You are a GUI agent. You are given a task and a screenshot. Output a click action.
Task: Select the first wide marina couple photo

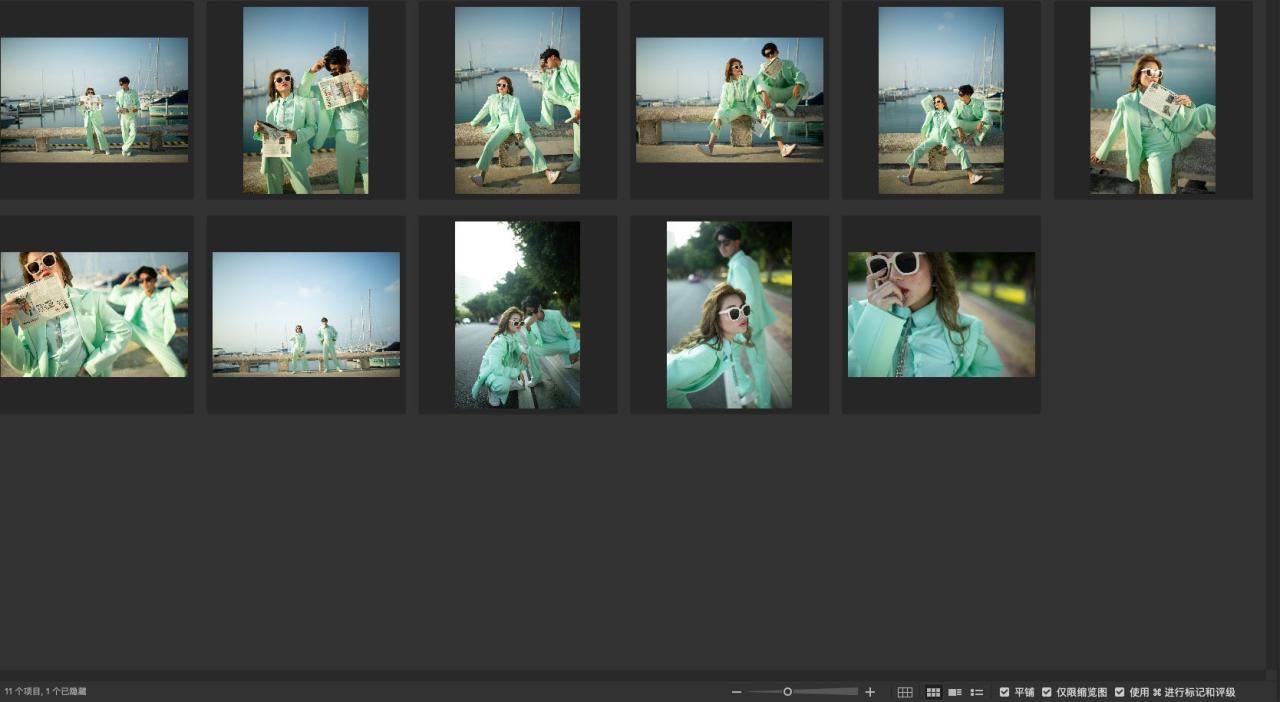point(94,100)
